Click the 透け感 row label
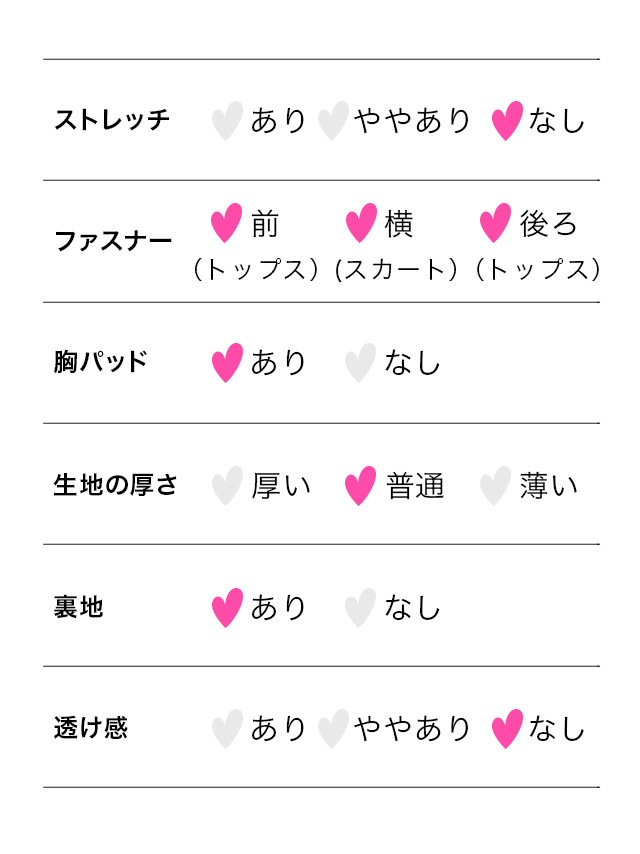Image resolution: width=640 pixels, height=854 pixels. point(91,728)
